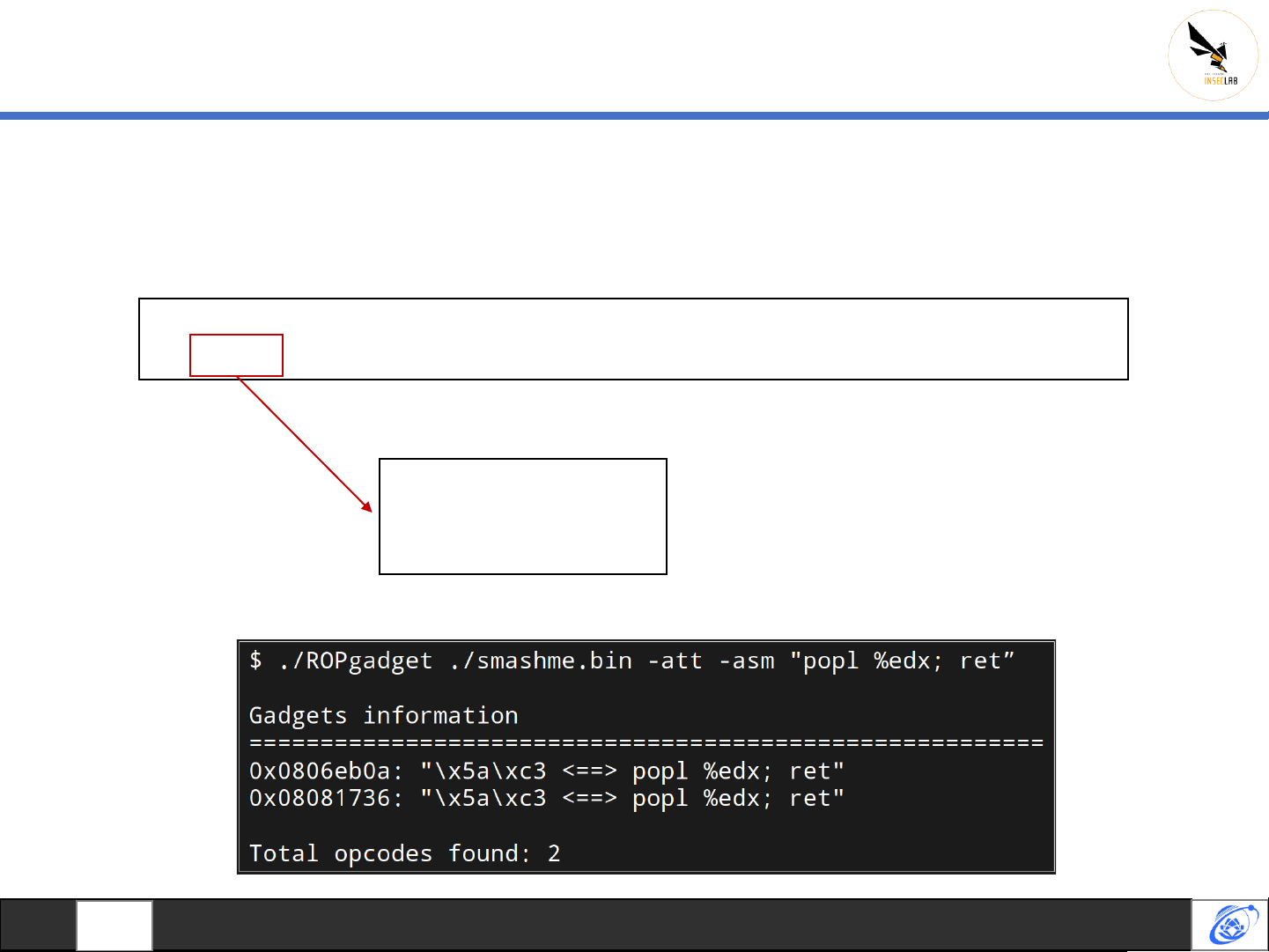
Task: Click the blue globe emblem in footer
Action: (x=1230, y=925)
